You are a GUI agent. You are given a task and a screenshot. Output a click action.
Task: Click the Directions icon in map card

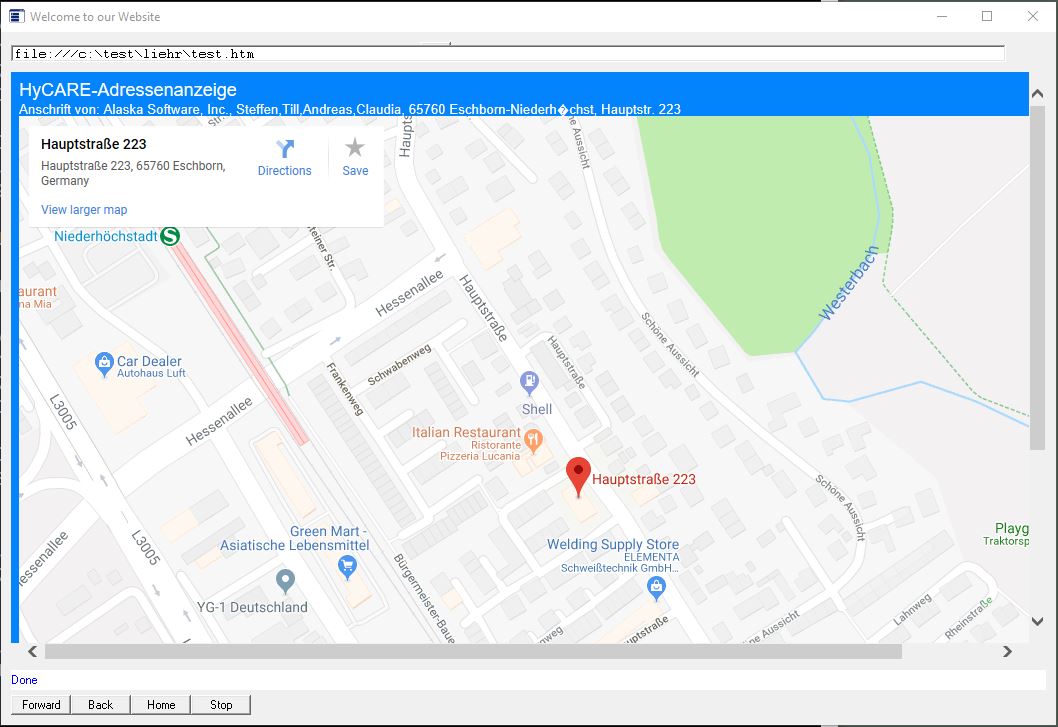pyautogui.click(x=285, y=149)
